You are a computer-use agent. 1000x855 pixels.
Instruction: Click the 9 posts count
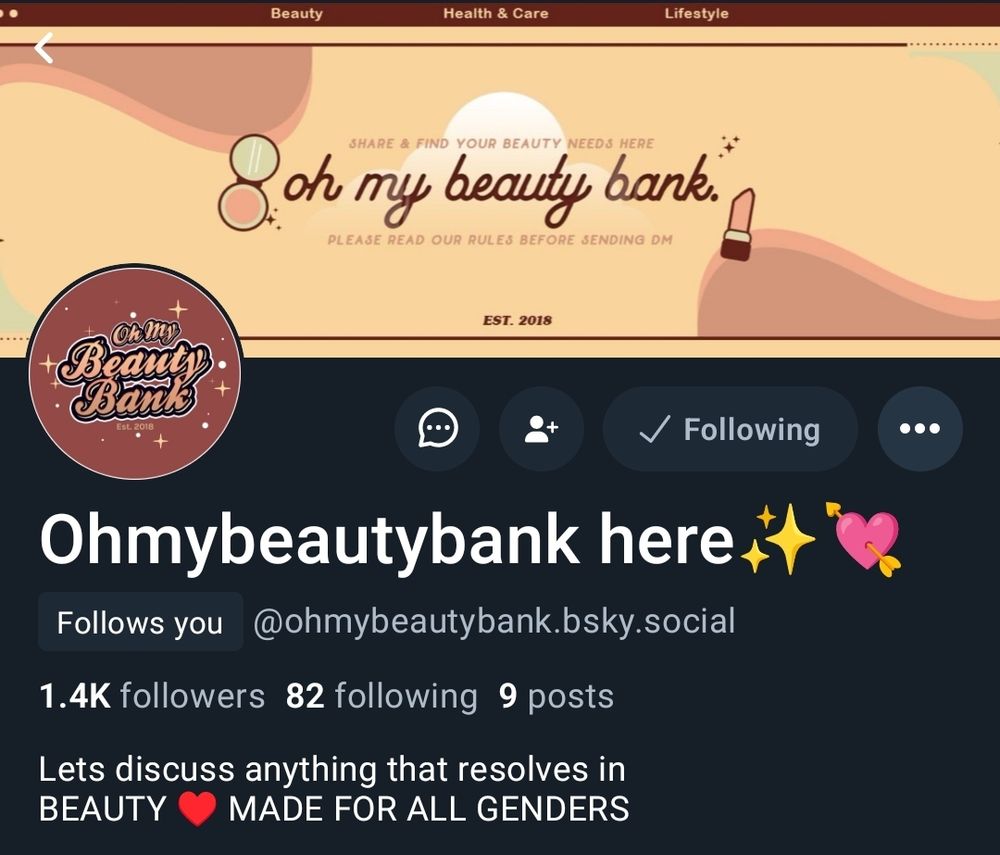(556, 696)
